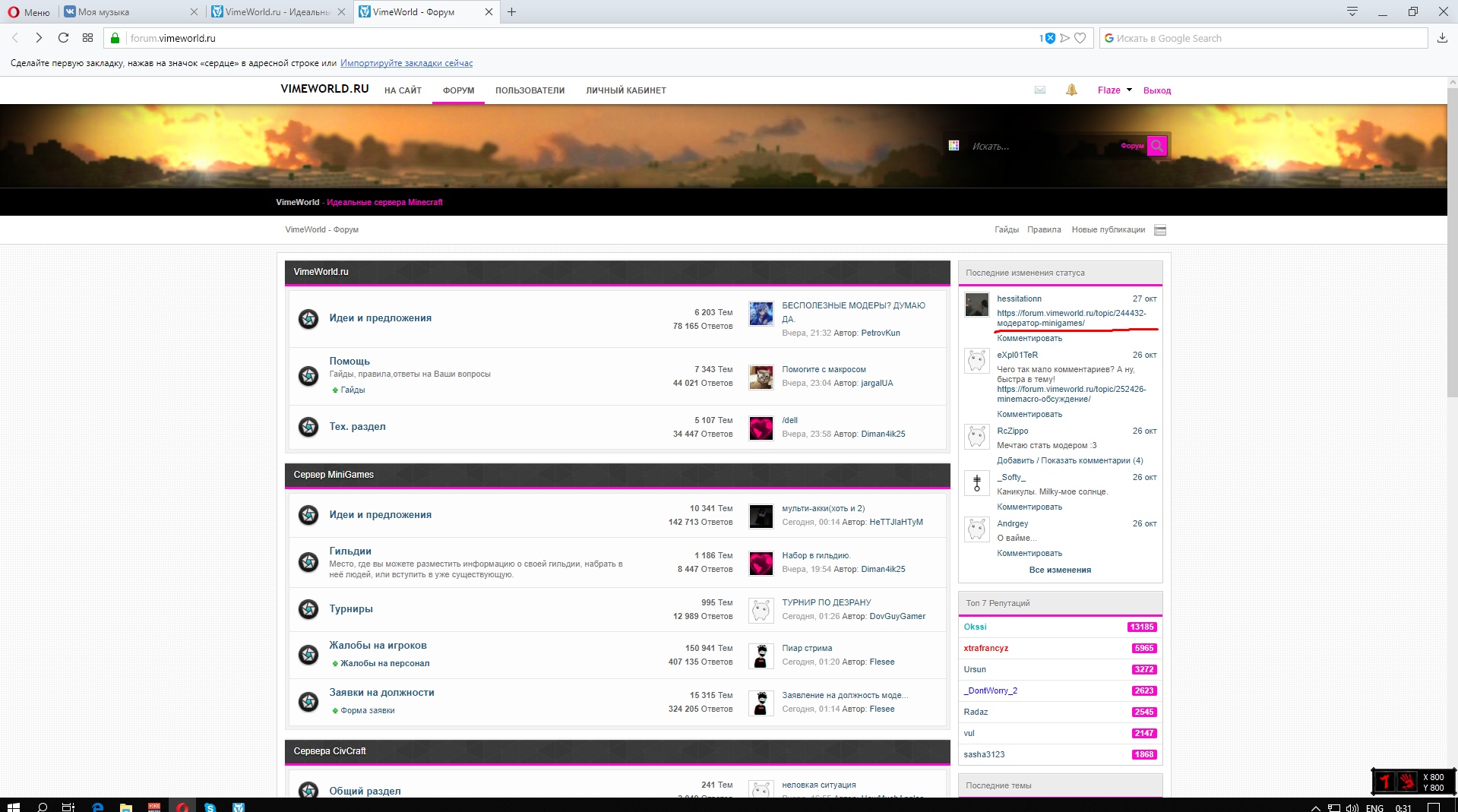This screenshot has width=1458, height=812.
Task: Select the ФОРУМ menu tab
Action: pos(458,90)
